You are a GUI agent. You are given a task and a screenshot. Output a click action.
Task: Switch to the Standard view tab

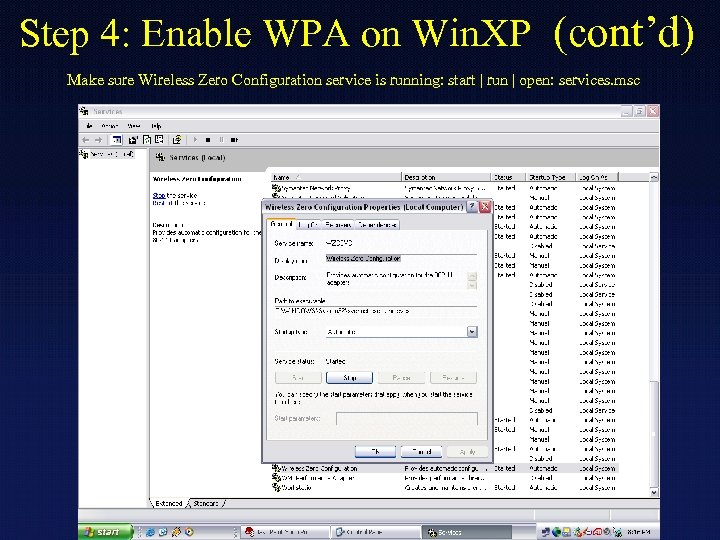pos(206,503)
